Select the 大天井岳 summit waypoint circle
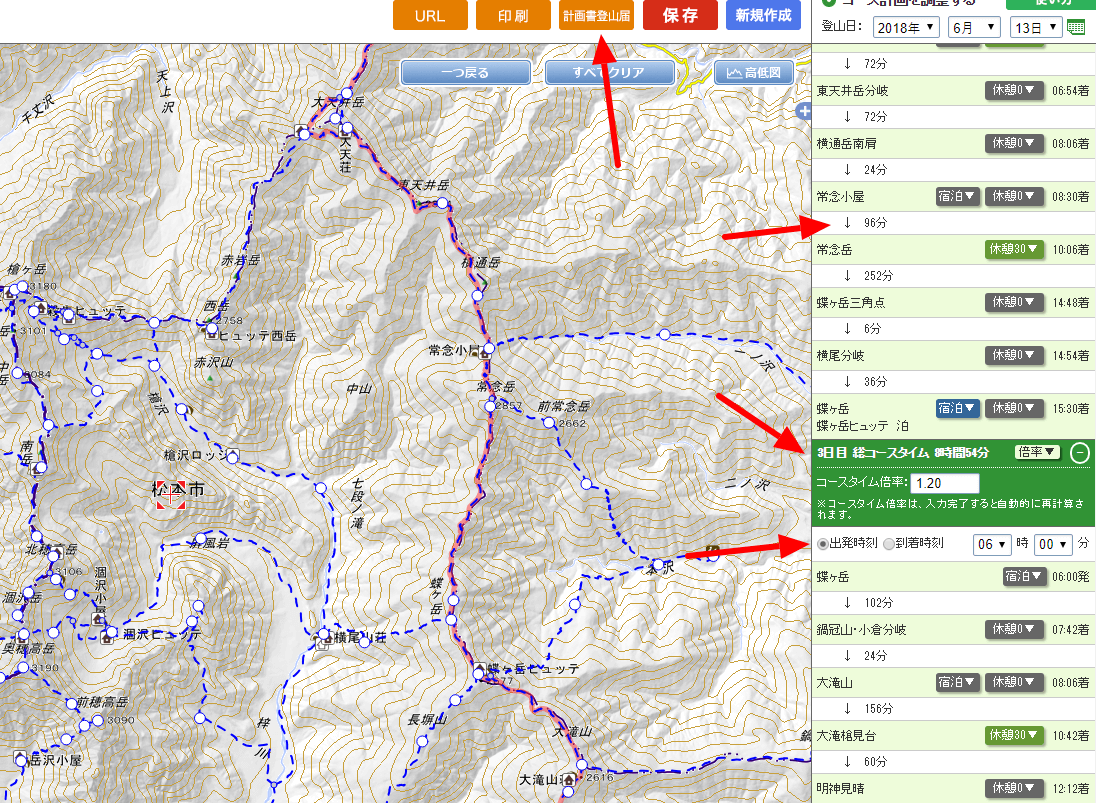Viewport: 1096px width, 803px height. 346,93
